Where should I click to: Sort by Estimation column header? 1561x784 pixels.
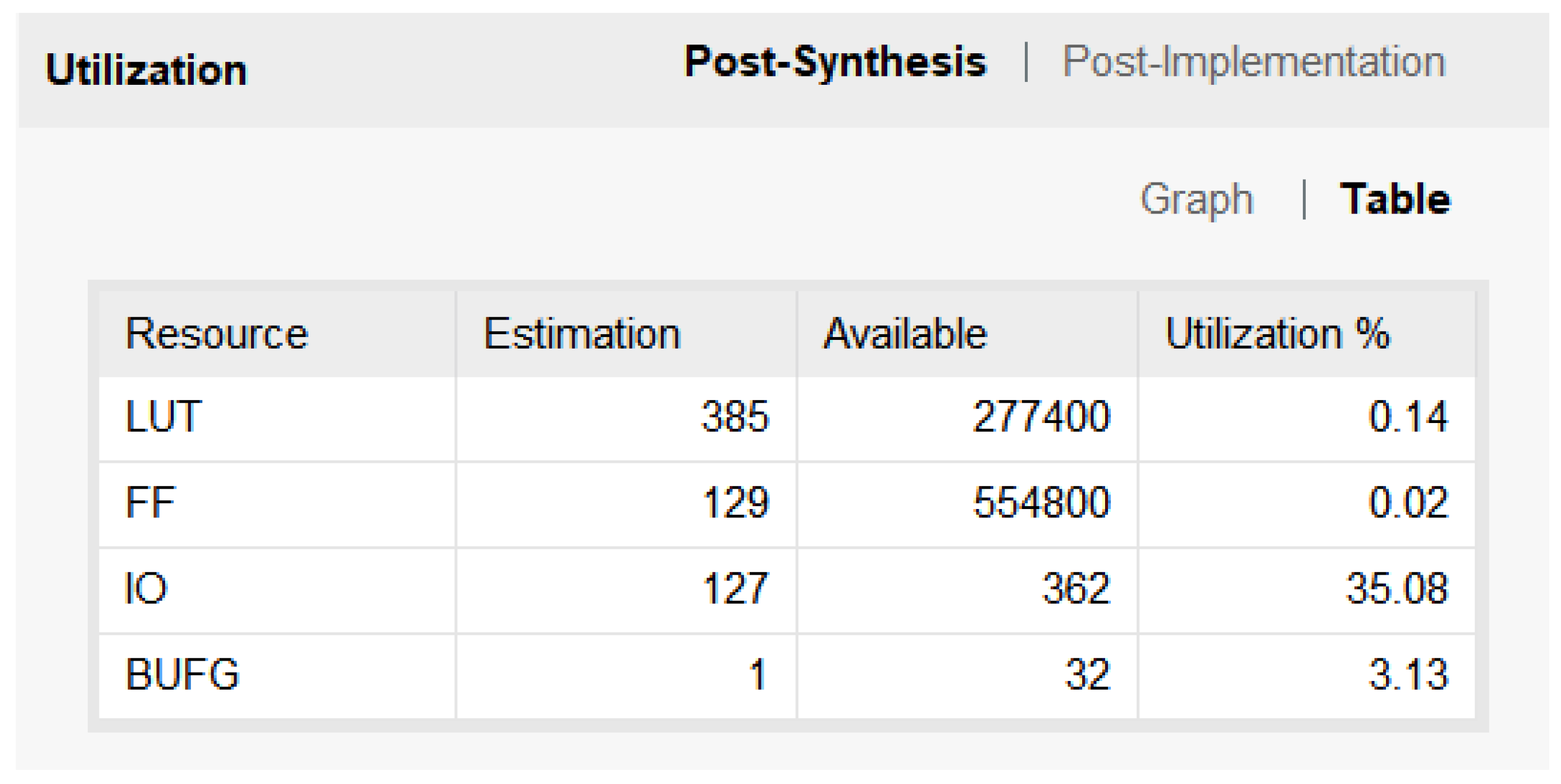(x=582, y=334)
